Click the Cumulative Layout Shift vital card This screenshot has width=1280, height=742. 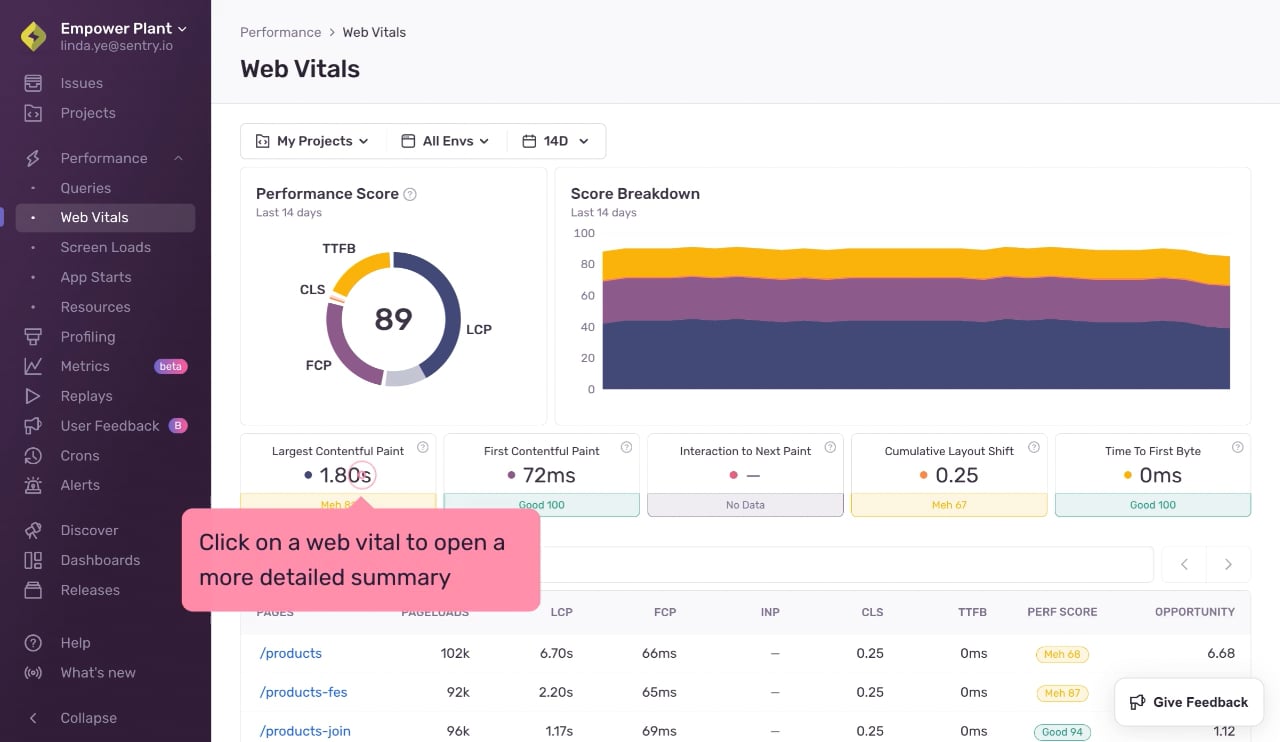(949, 475)
